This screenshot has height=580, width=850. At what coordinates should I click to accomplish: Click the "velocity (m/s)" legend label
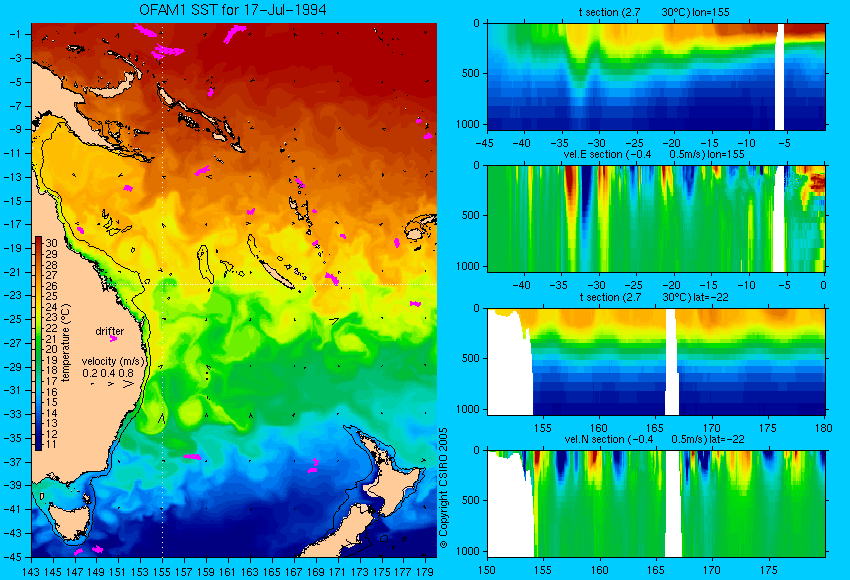tap(113, 361)
